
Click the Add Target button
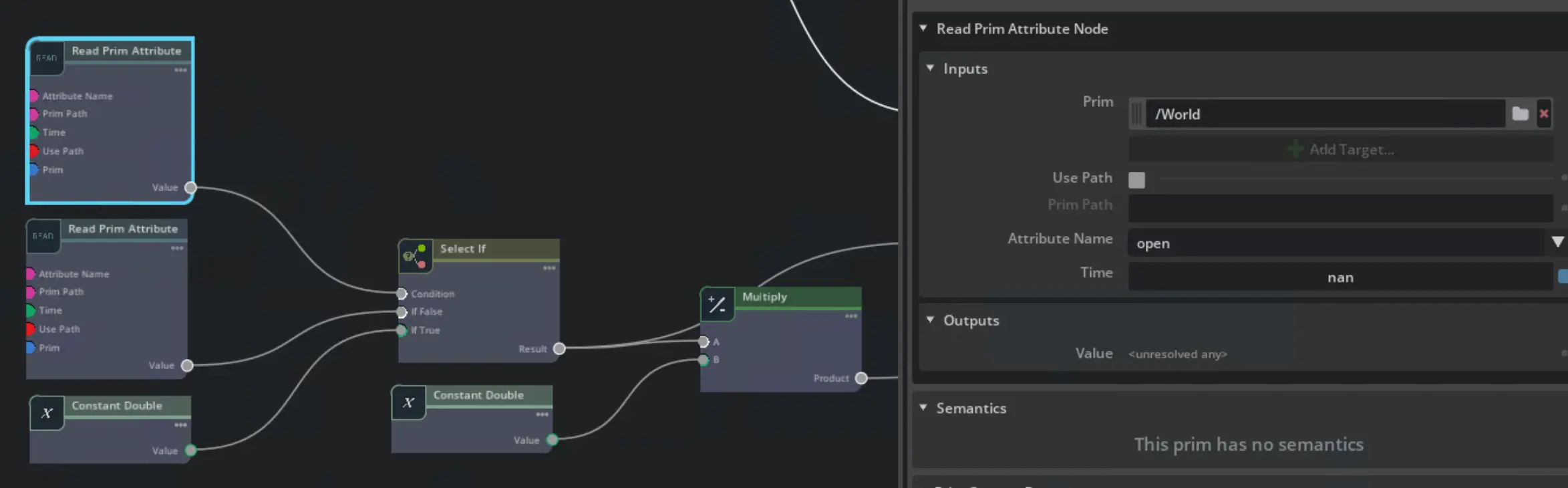click(1340, 149)
